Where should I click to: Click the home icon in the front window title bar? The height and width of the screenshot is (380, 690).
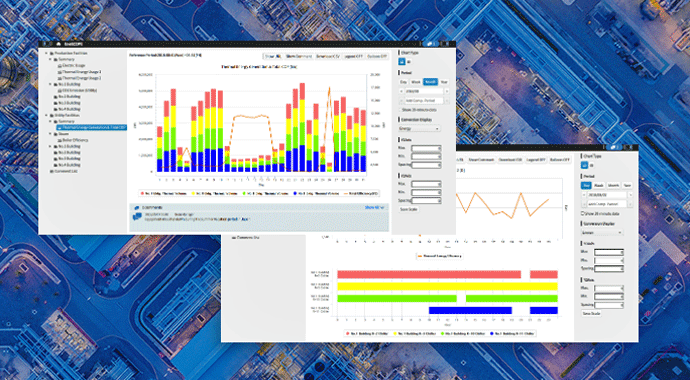click(x=59, y=44)
